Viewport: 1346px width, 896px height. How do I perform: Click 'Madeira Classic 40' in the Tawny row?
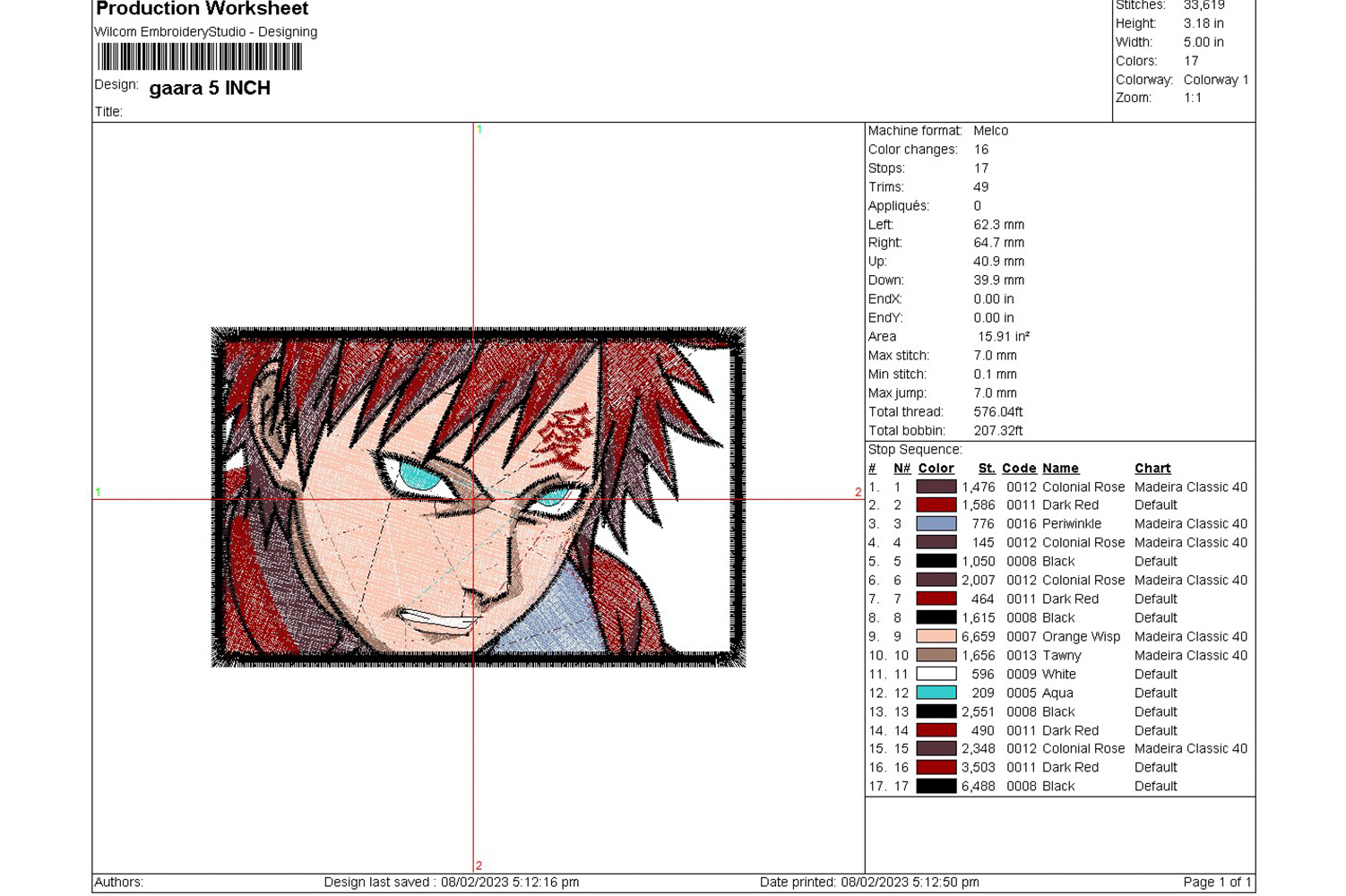pos(1191,656)
